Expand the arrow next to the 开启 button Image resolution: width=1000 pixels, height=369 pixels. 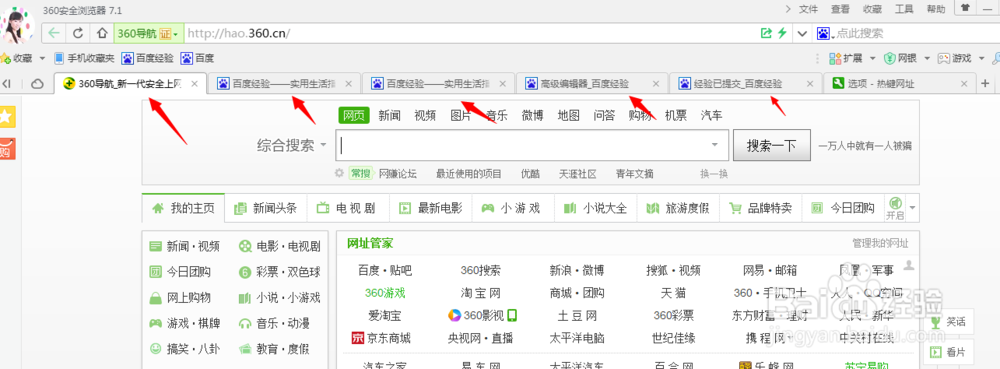coord(912,208)
